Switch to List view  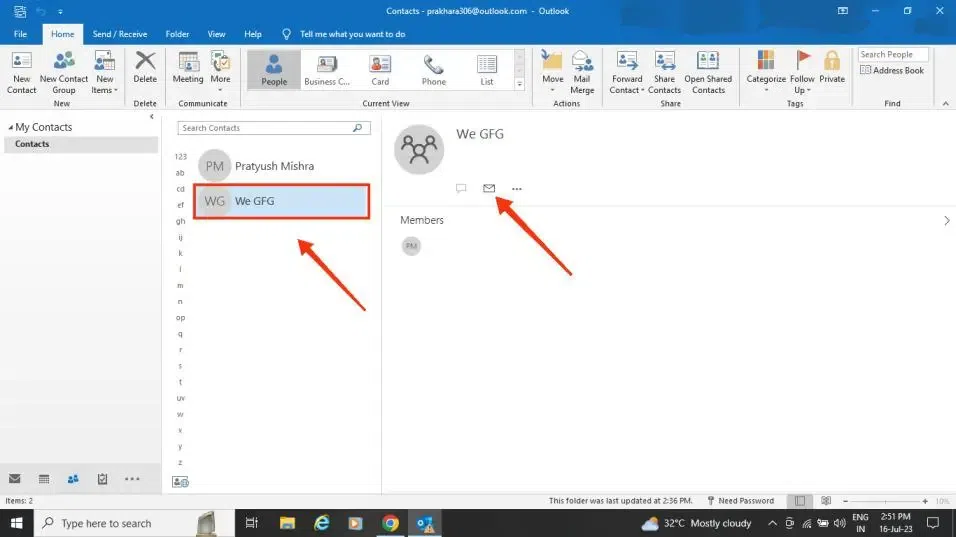click(487, 69)
